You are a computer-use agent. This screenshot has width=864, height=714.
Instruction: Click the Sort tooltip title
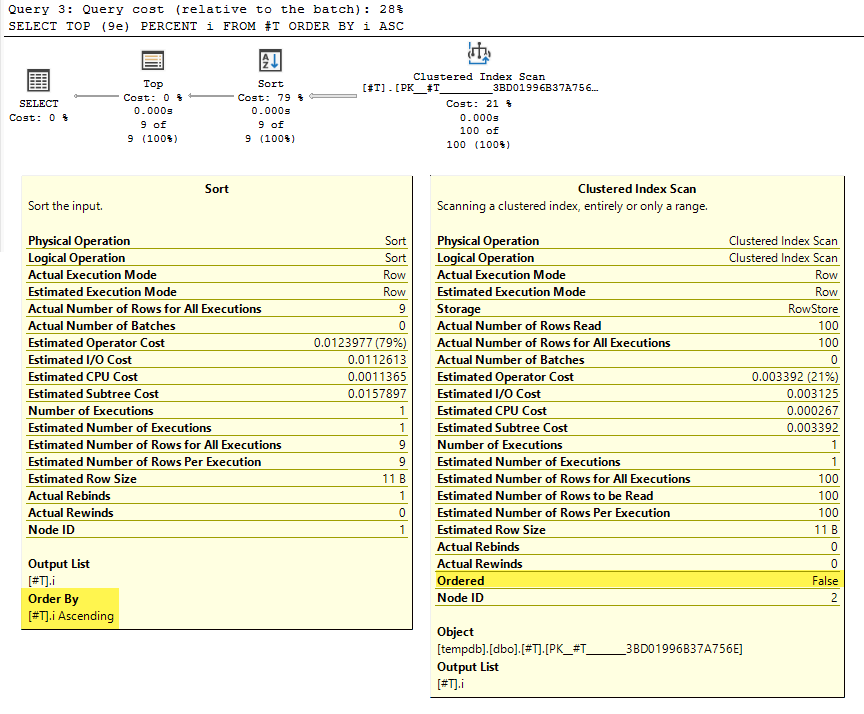click(217, 189)
